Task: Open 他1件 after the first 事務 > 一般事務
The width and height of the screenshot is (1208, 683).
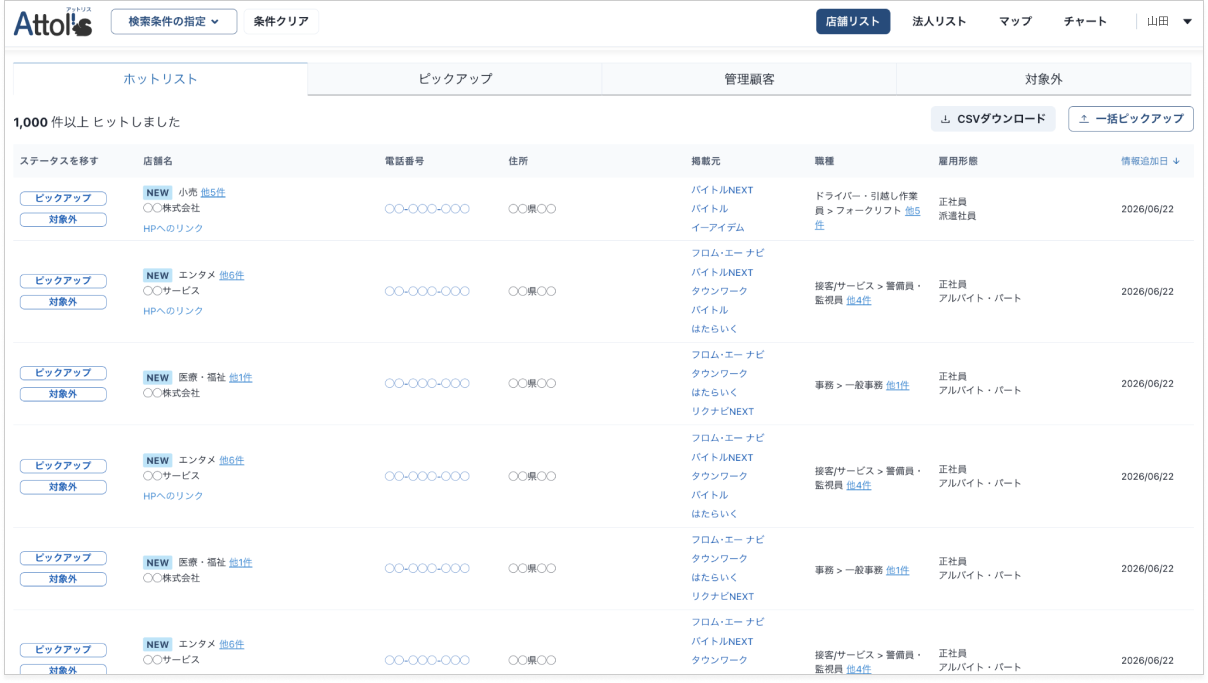Action: (897, 385)
